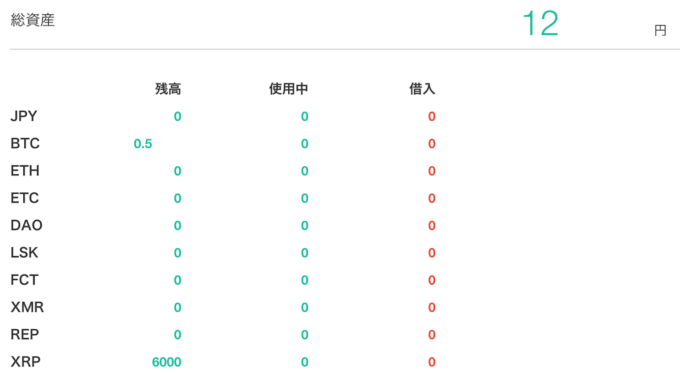Select the BTC row label
The width and height of the screenshot is (680, 373).
25,144
